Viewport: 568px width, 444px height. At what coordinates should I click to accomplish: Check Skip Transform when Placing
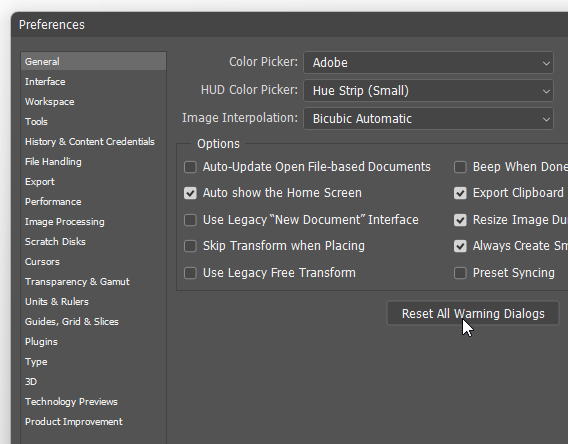tap(190, 246)
